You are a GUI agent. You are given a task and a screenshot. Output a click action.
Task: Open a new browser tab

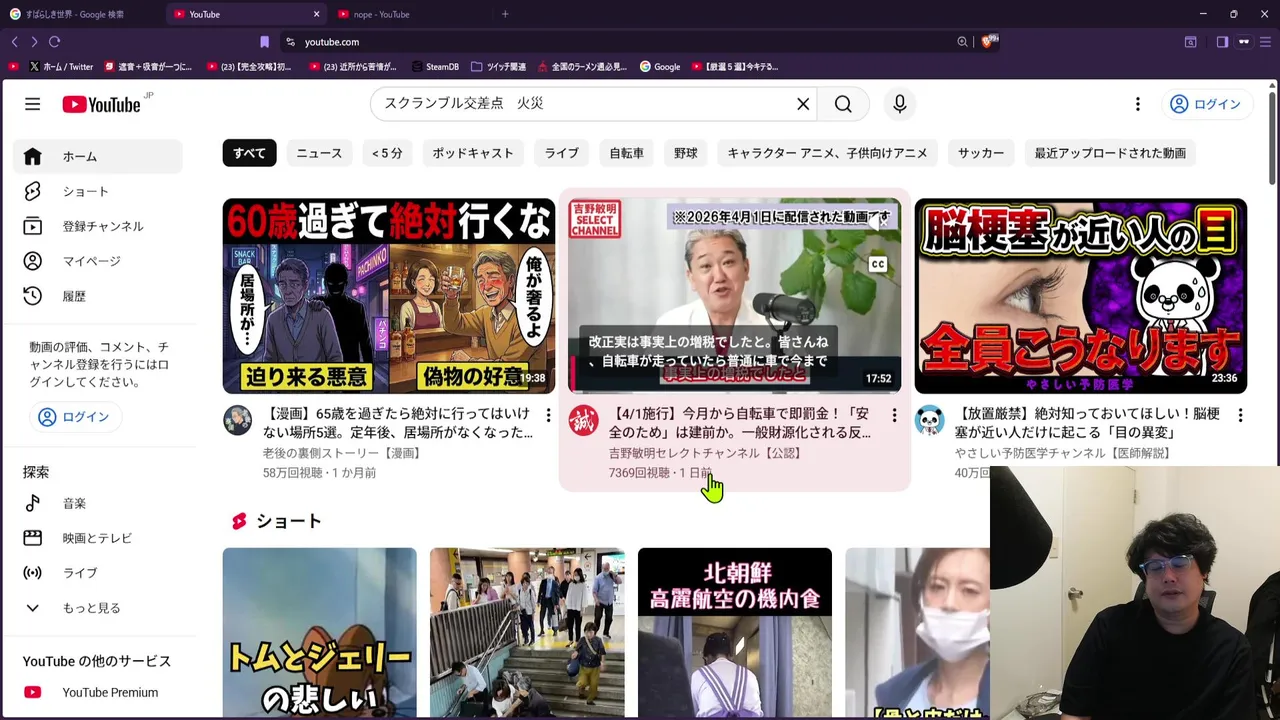(505, 14)
